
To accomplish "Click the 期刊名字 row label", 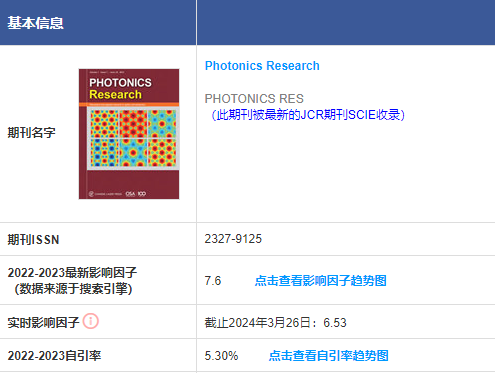I will click(x=31, y=133).
